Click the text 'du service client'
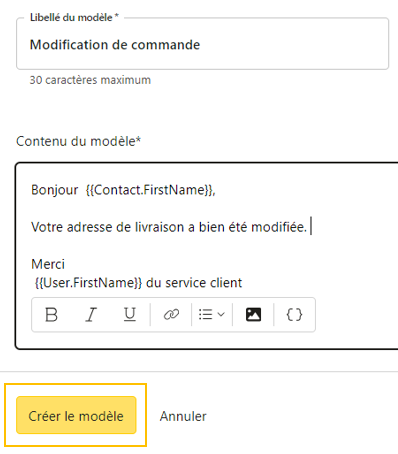 coord(194,283)
